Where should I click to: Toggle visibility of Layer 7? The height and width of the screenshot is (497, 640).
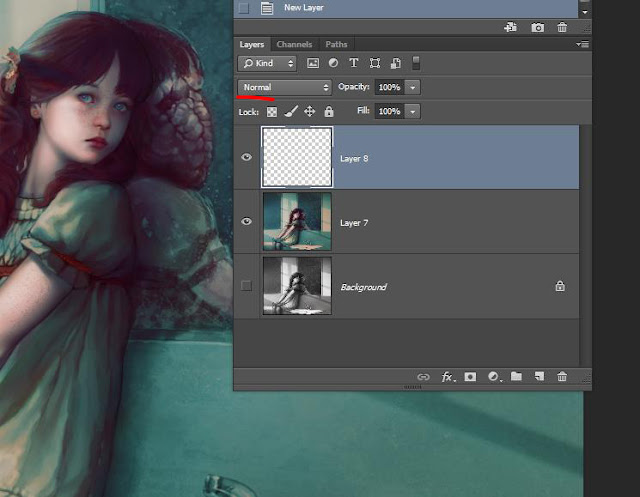(247, 222)
